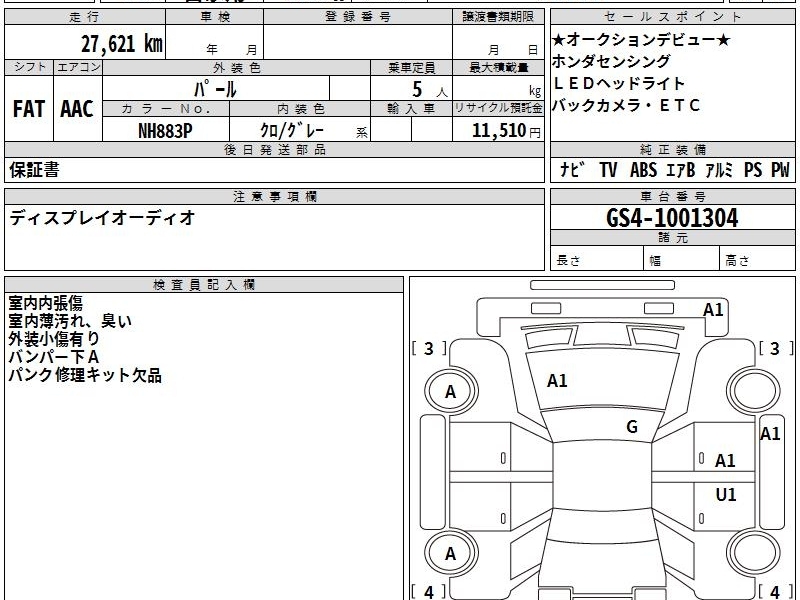Click the PW equipment label
The image size is (800, 600).
pyautogui.click(x=780, y=169)
